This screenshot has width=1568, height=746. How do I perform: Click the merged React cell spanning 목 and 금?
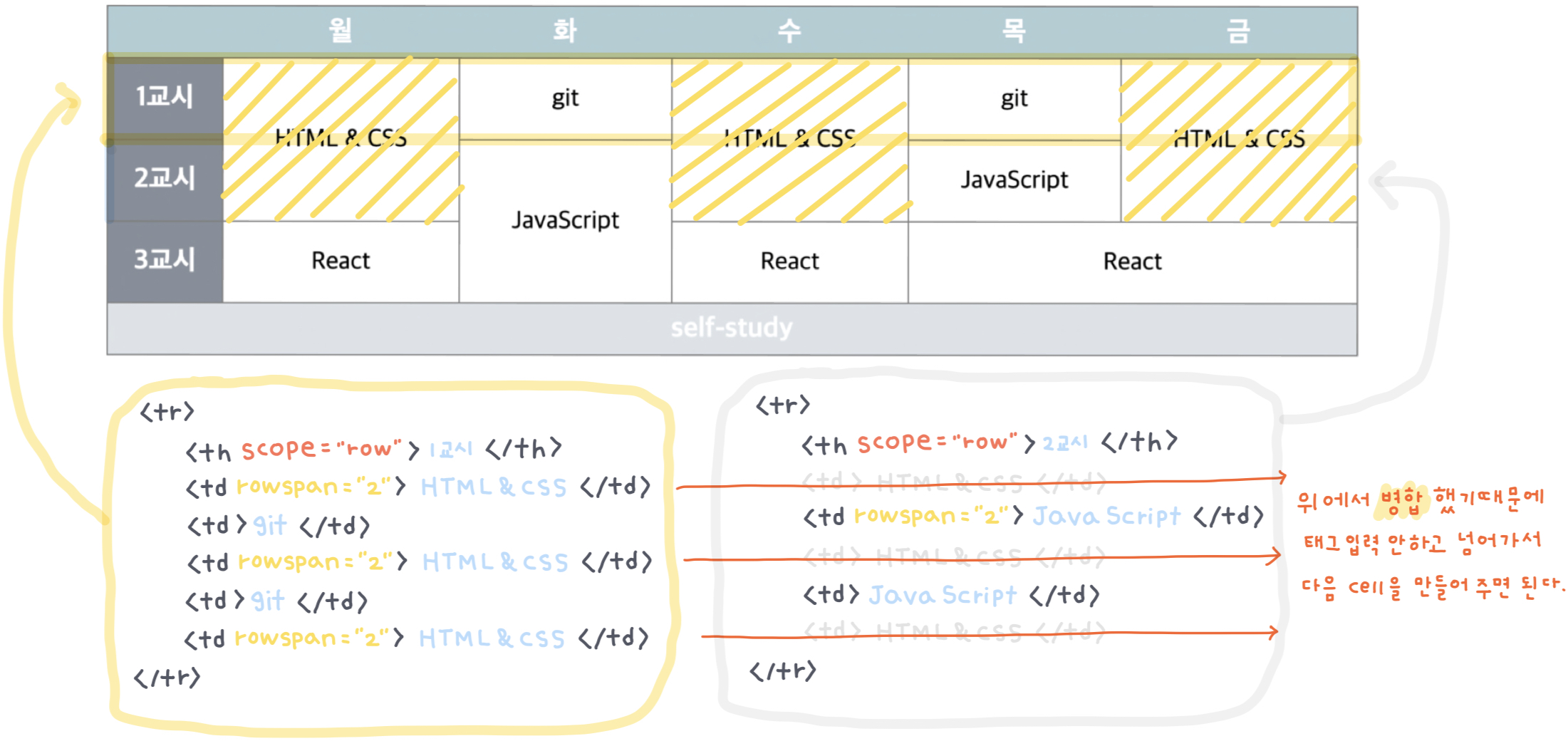[1132, 261]
